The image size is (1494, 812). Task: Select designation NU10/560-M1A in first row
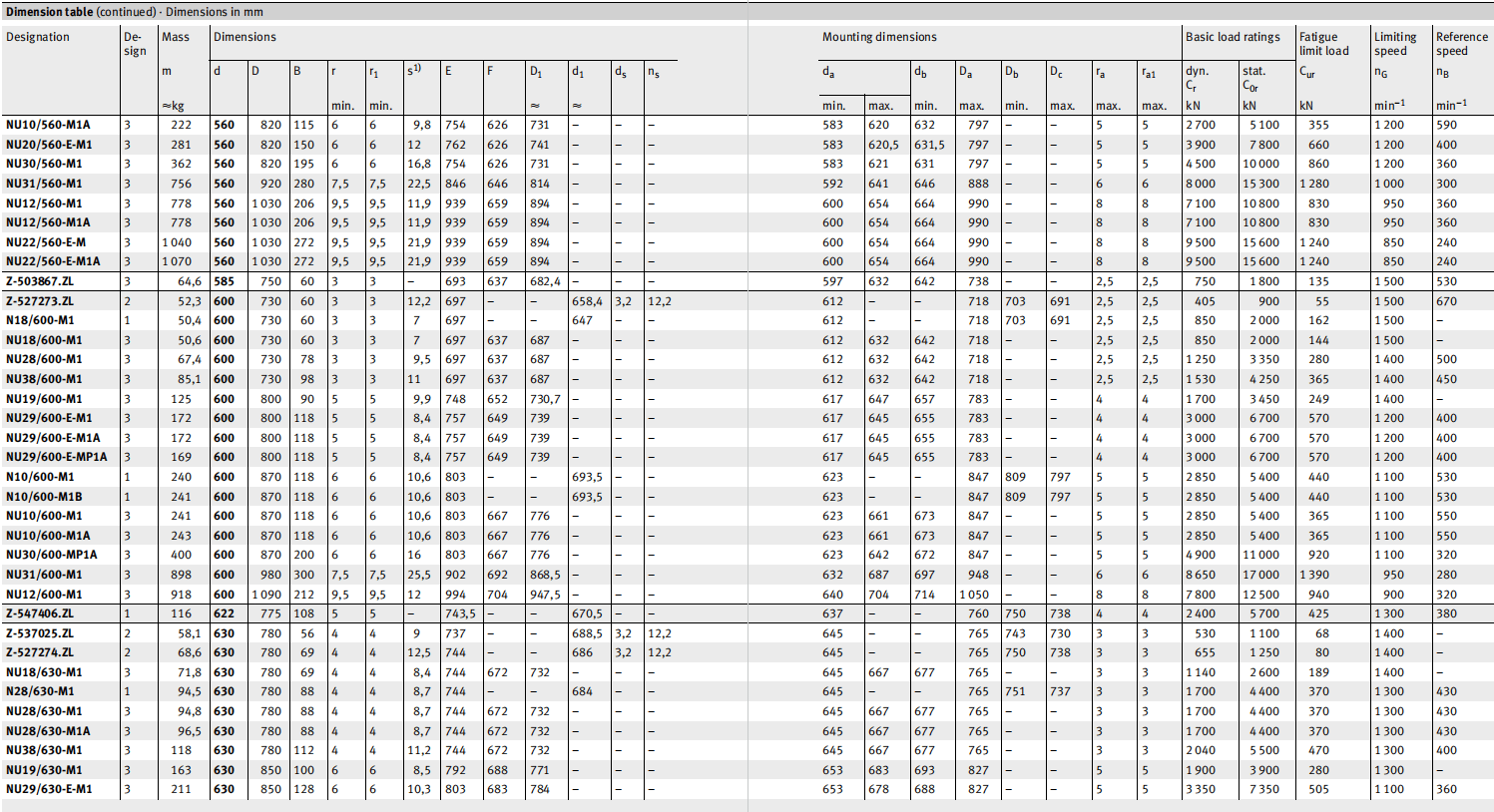[x=48, y=125]
